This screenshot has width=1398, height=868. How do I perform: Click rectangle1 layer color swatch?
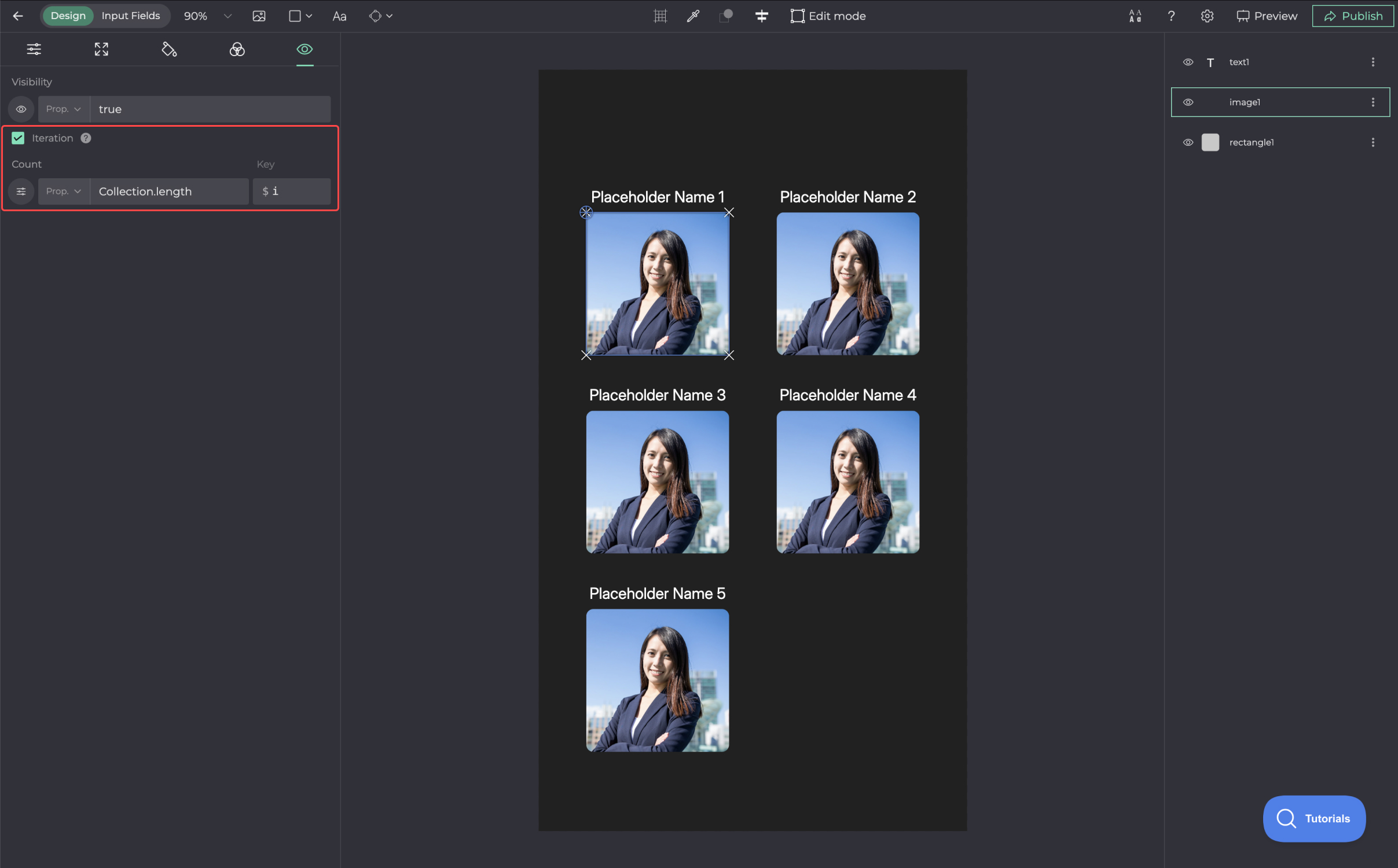point(1210,142)
